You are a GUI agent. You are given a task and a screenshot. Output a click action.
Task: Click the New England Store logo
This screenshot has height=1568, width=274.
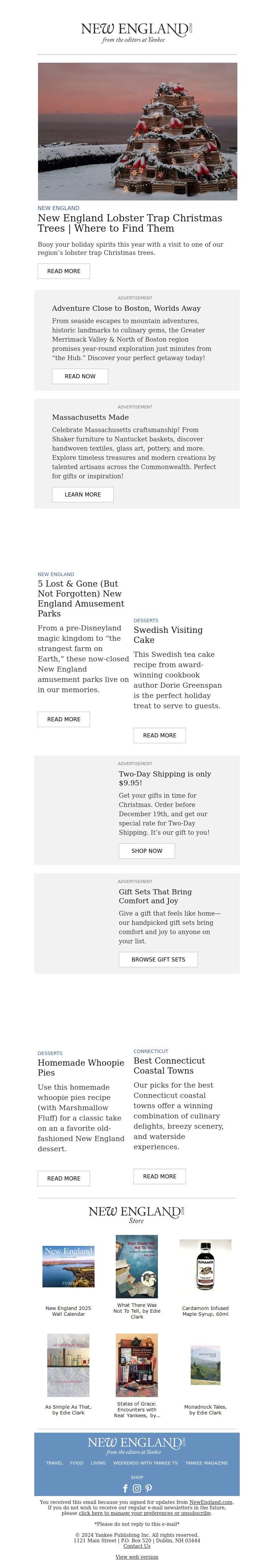tap(137, 1214)
